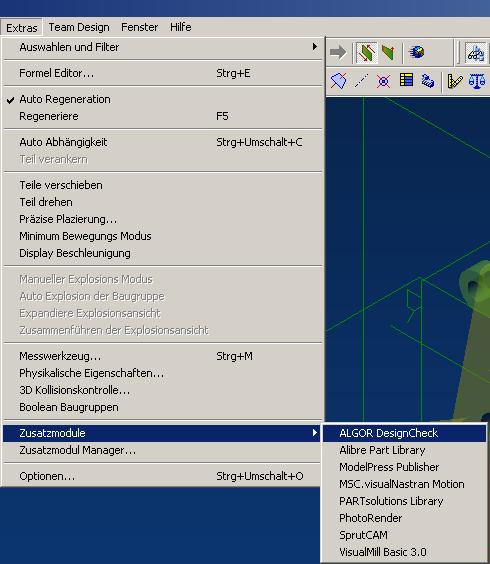Image resolution: width=490 pixels, height=564 pixels.
Task: Expand the Zusatzmodule submenu arrow
Action: point(315,433)
